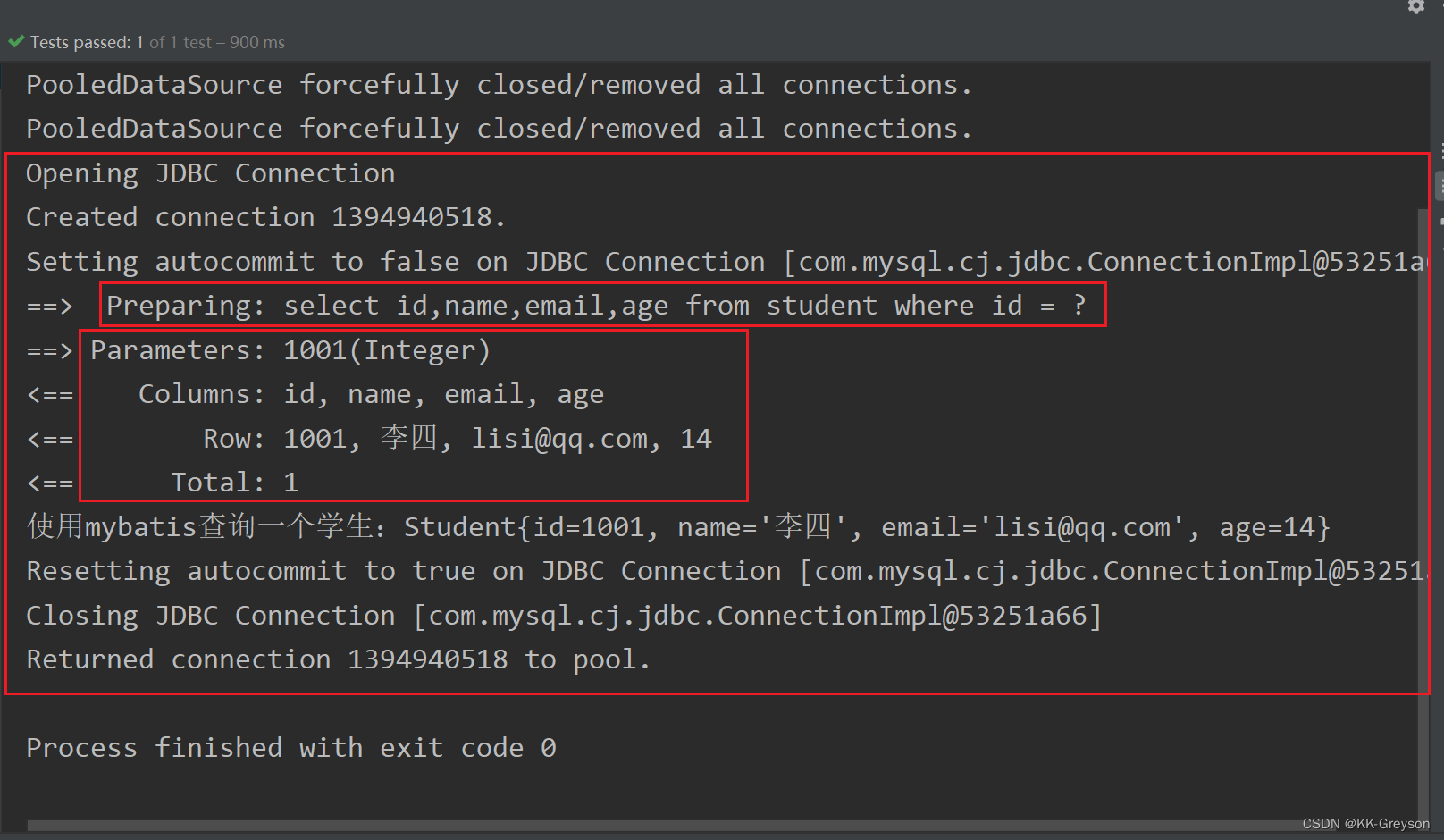
Task: Click the 'Setting autocommit to false' log line
Action: click(726, 262)
